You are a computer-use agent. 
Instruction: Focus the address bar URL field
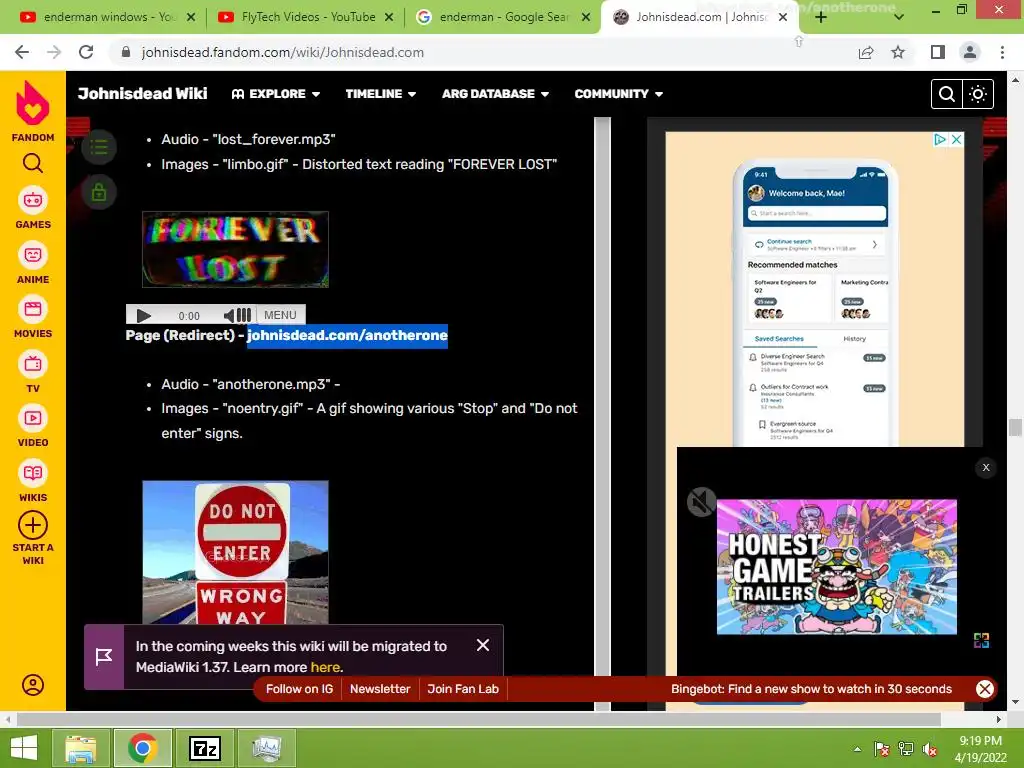point(483,52)
